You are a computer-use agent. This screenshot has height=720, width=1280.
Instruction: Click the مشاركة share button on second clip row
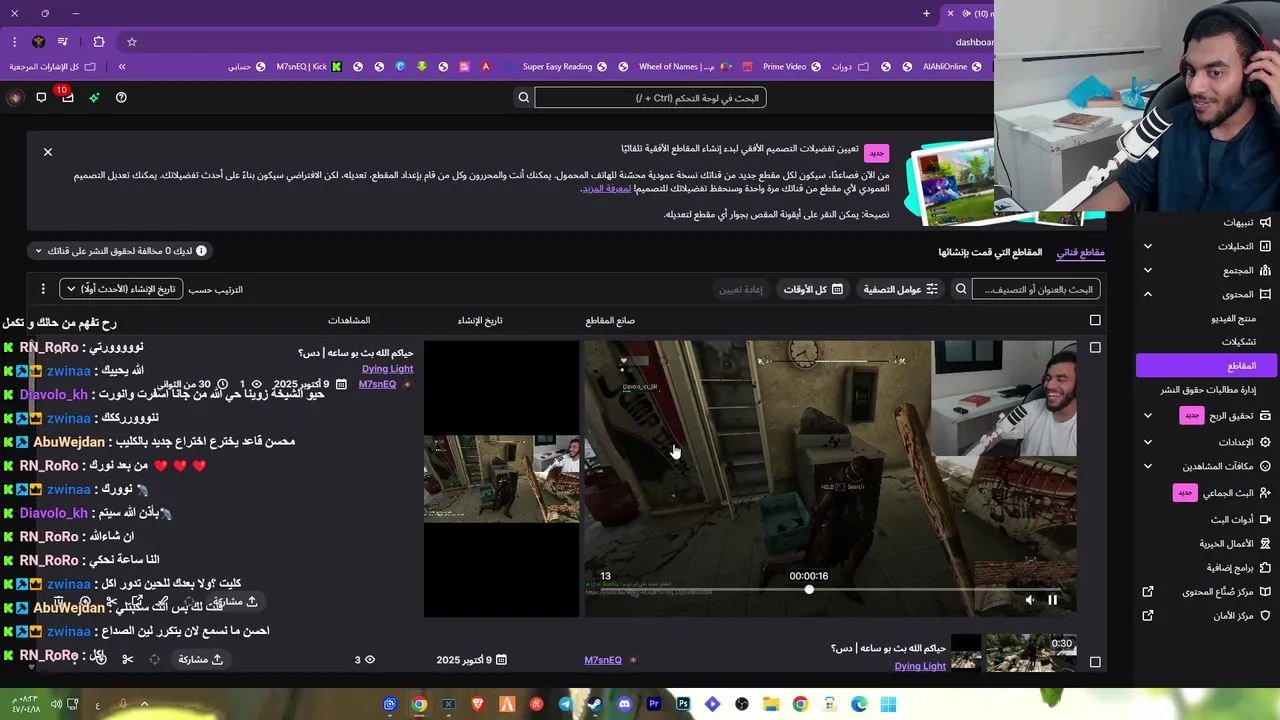(200, 660)
